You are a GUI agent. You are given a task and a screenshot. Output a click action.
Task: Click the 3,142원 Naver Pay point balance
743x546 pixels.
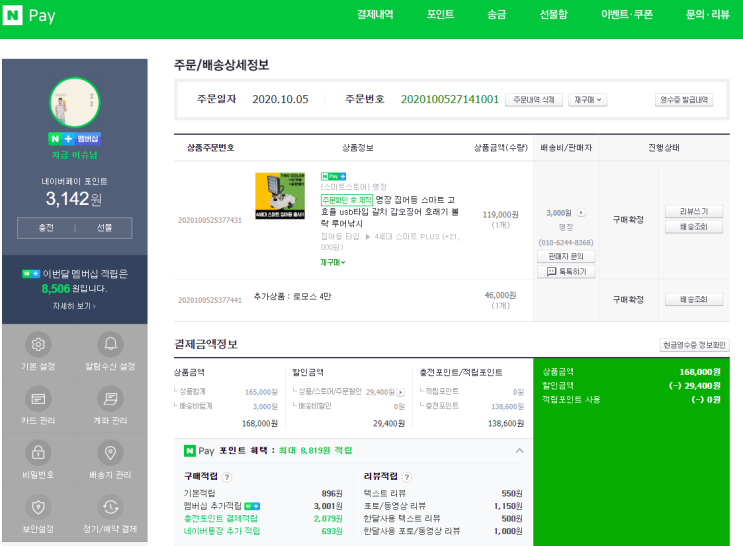73,199
